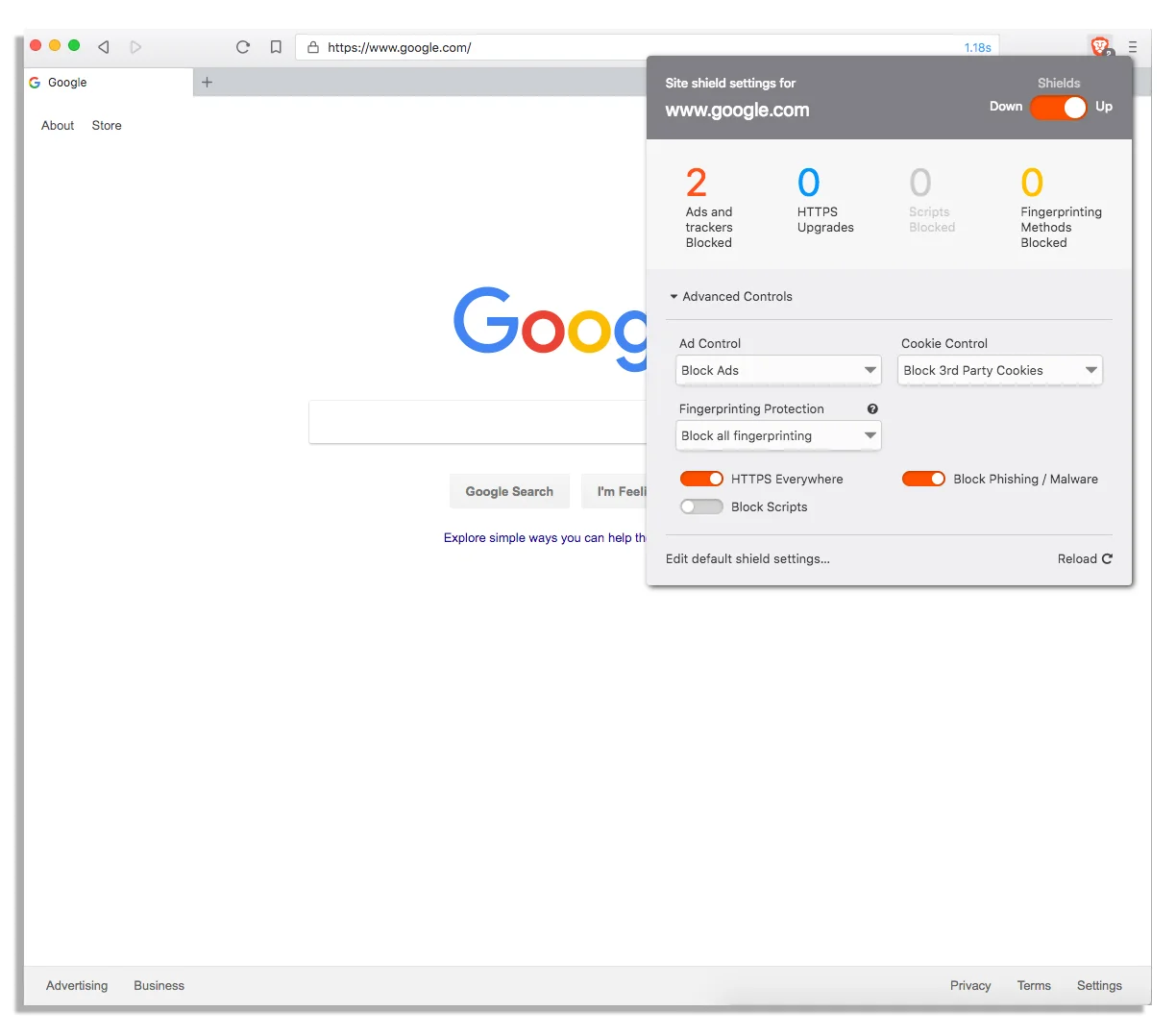The image size is (1176, 1036).
Task: Disable Block Phishing / Malware toggle
Action: coord(923,479)
